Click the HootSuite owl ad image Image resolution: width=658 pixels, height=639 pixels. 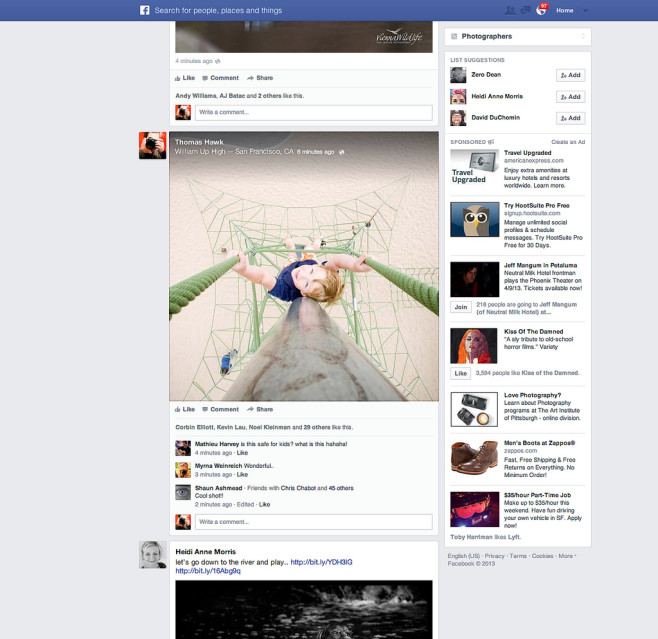(475, 219)
